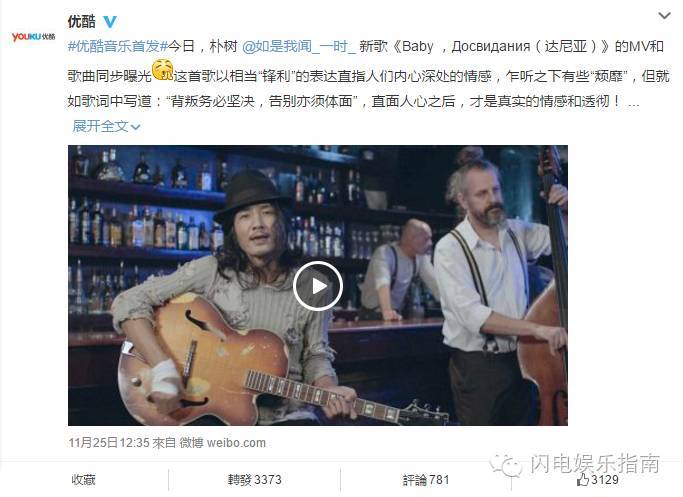Play the music video
The height and width of the screenshot is (497, 683).
pyautogui.click(x=318, y=286)
